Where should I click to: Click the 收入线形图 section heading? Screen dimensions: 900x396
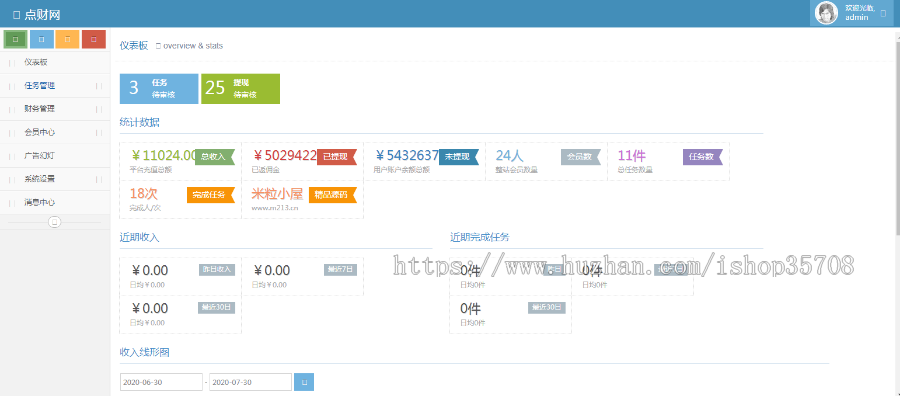(x=145, y=352)
